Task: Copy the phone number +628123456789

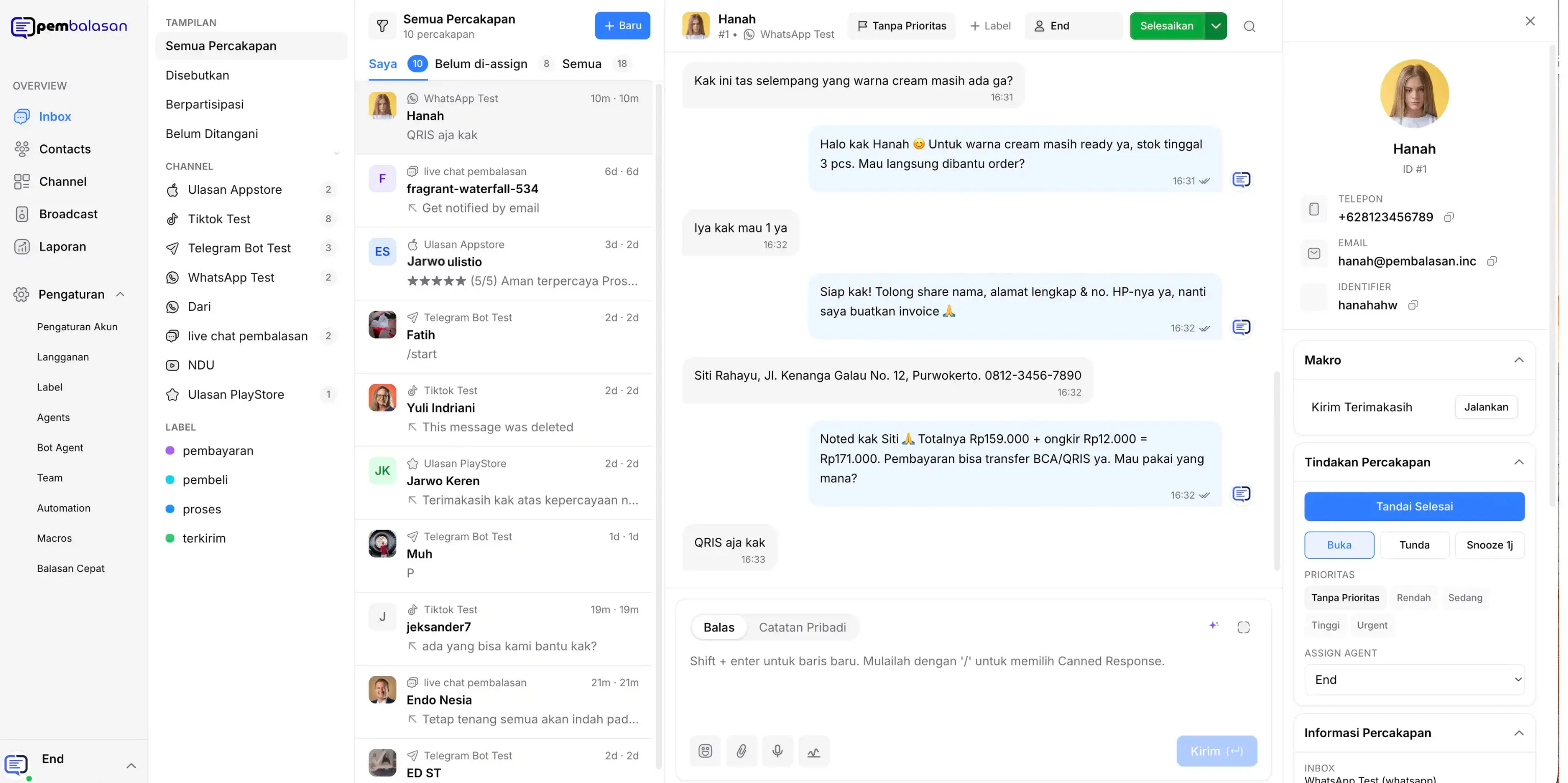Action: tap(1449, 217)
